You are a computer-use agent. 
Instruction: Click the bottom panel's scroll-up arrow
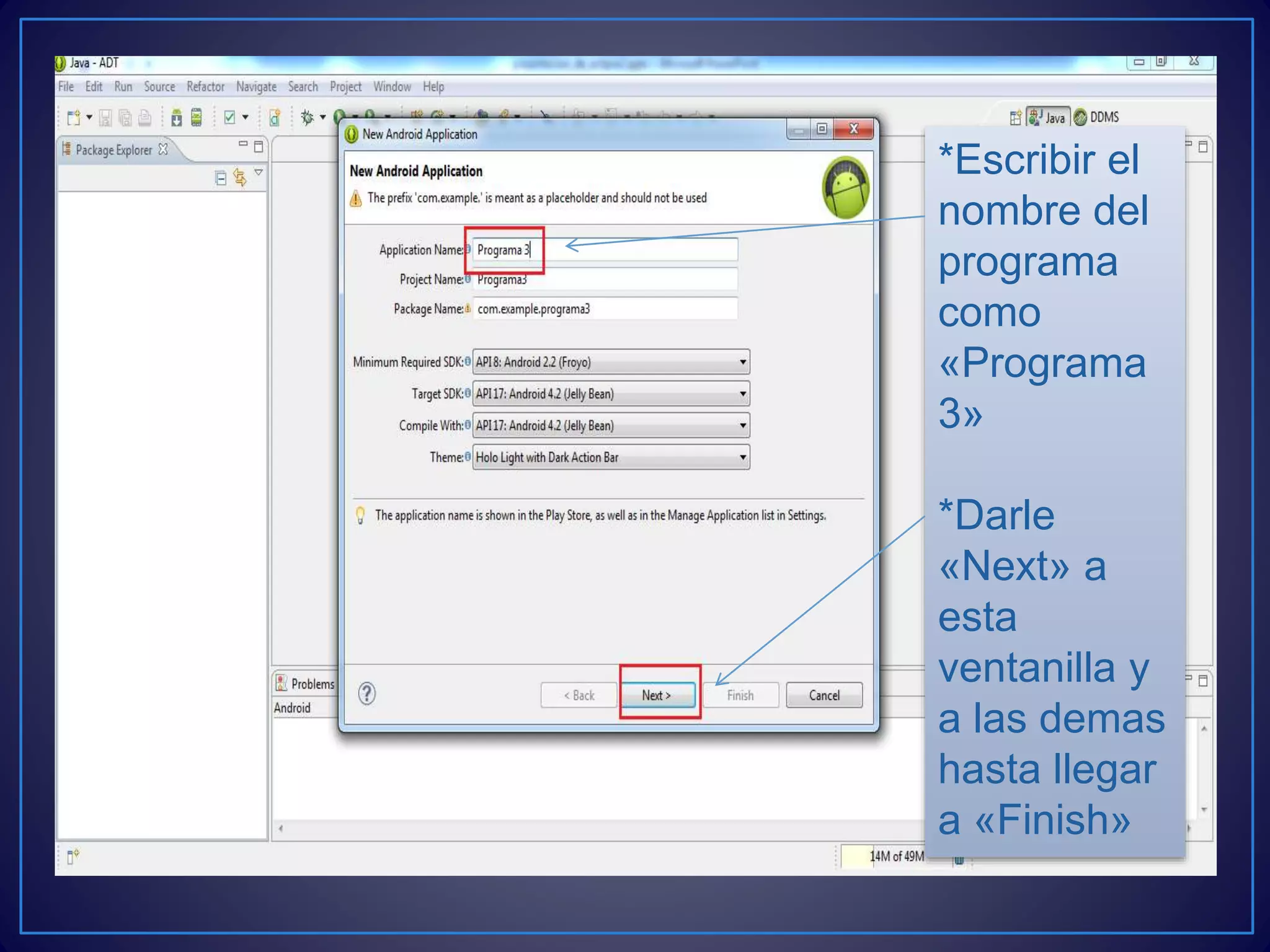click(1204, 729)
